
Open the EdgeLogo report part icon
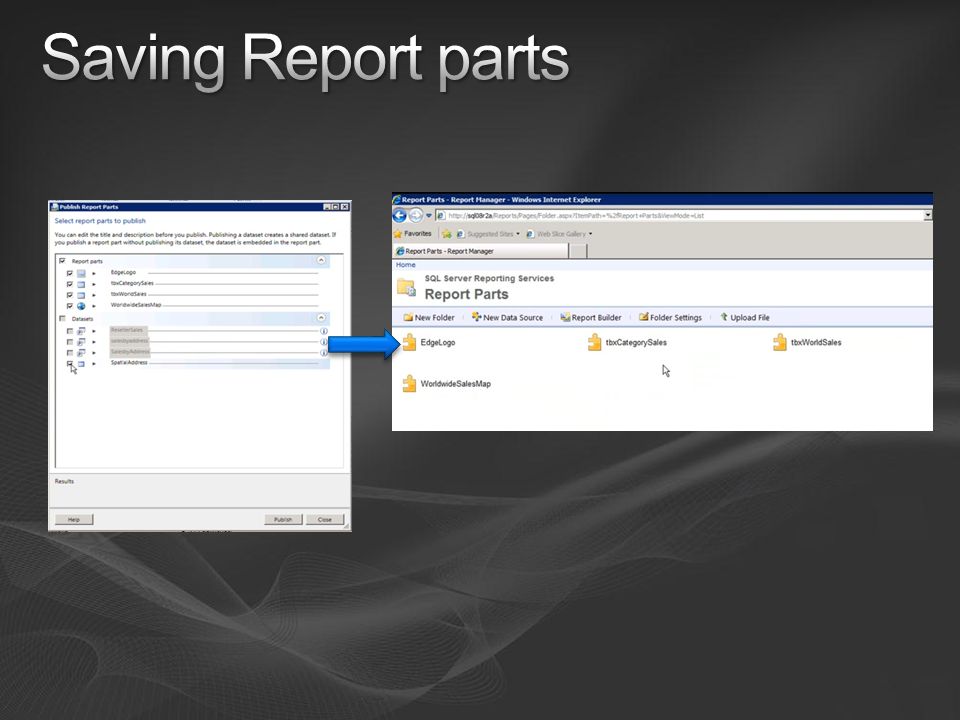pos(409,342)
